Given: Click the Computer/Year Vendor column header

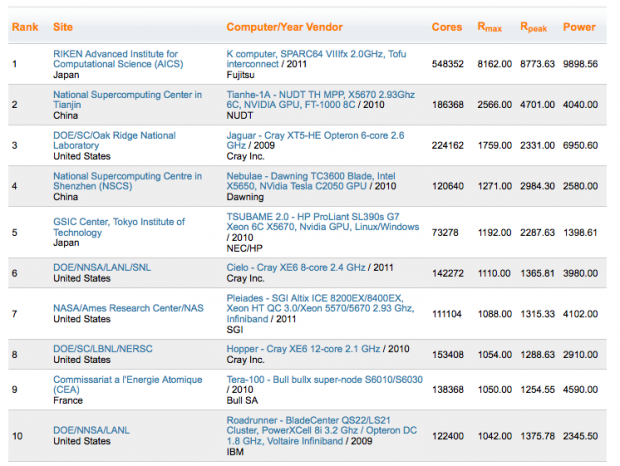Looking at the screenshot, I should [x=284, y=27].
